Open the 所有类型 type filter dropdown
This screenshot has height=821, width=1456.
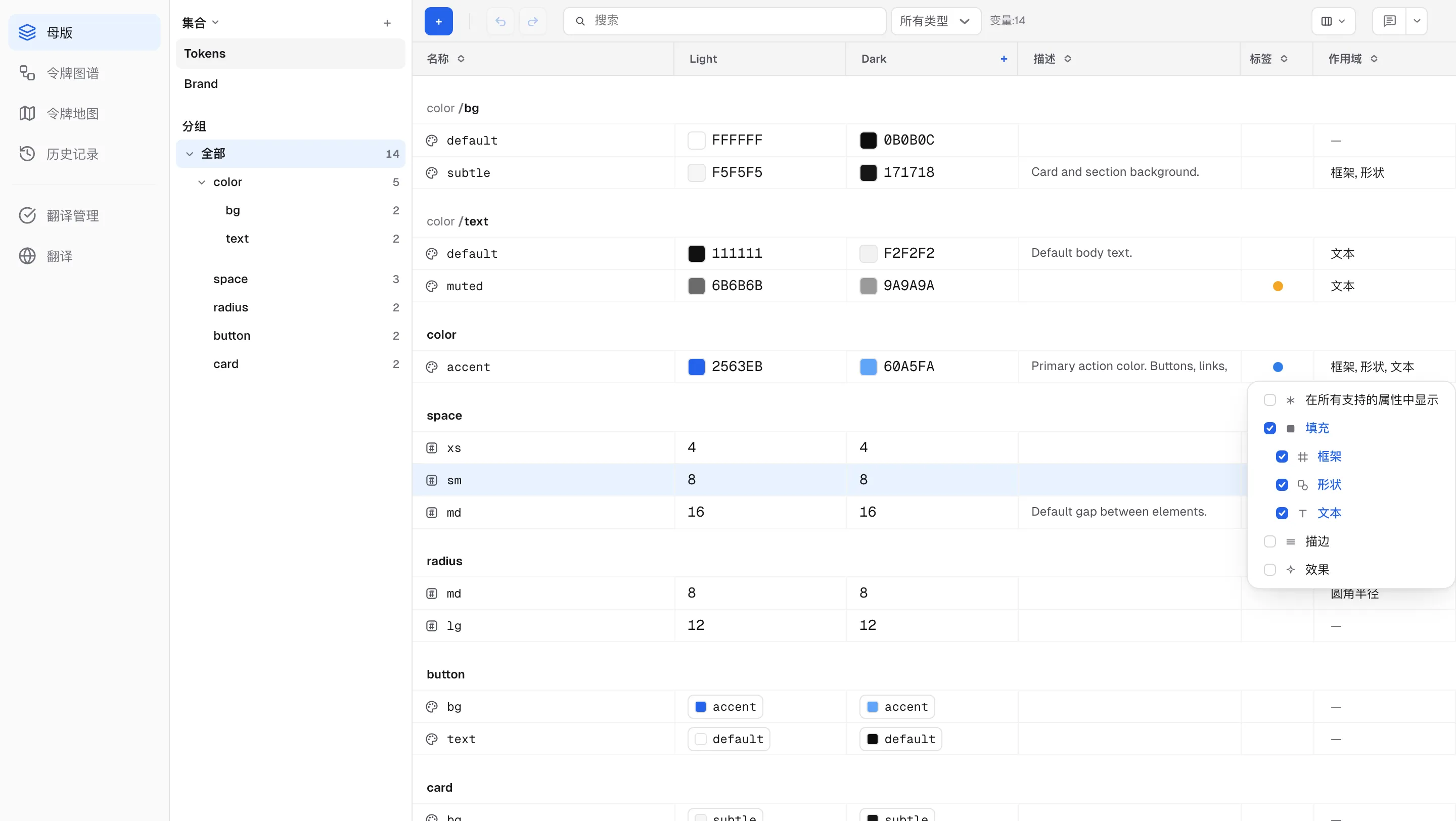(x=935, y=21)
